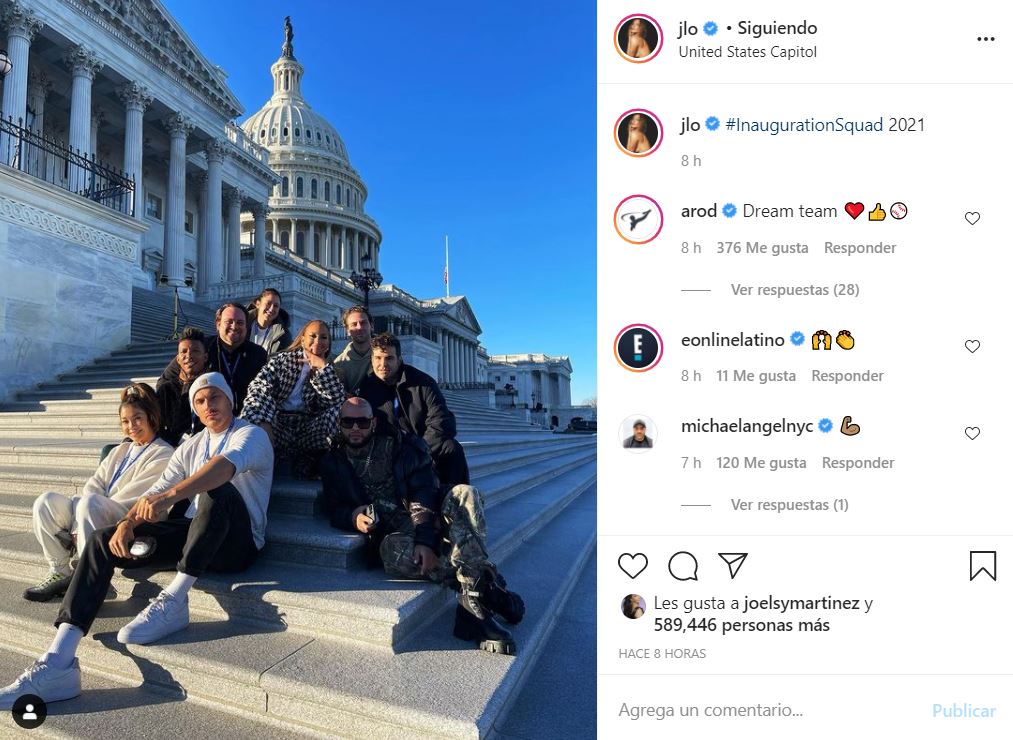Viewport: 1013px width, 740px height.
Task: Expand Ver respuestas (28) under arod
Action: [795, 290]
